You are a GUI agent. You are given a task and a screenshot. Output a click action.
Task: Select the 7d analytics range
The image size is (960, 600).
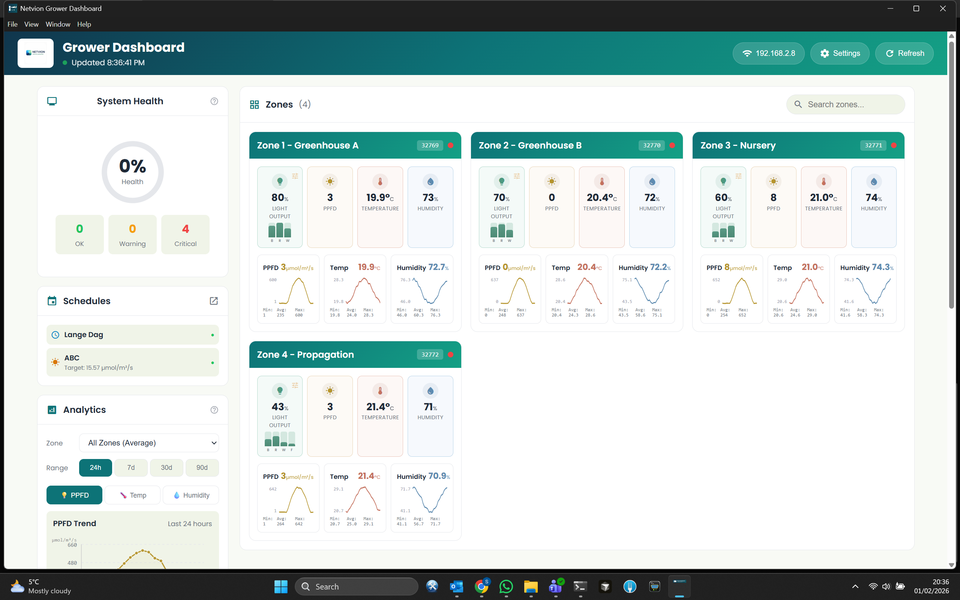pos(130,468)
